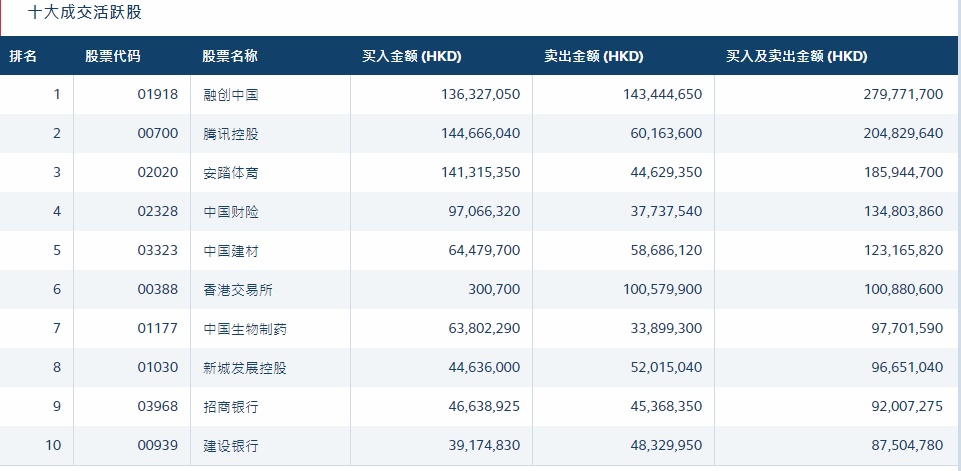The width and height of the screenshot is (961, 471).
Task: Click sell amount 33,899,300
Action: [666, 328]
